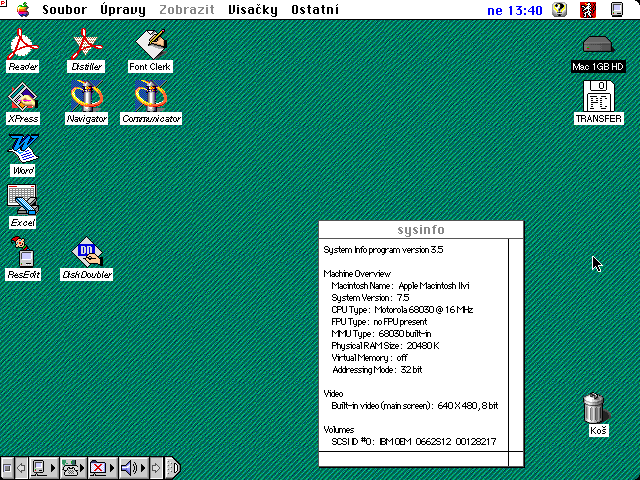Open the Apple menu

[x=23, y=10]
